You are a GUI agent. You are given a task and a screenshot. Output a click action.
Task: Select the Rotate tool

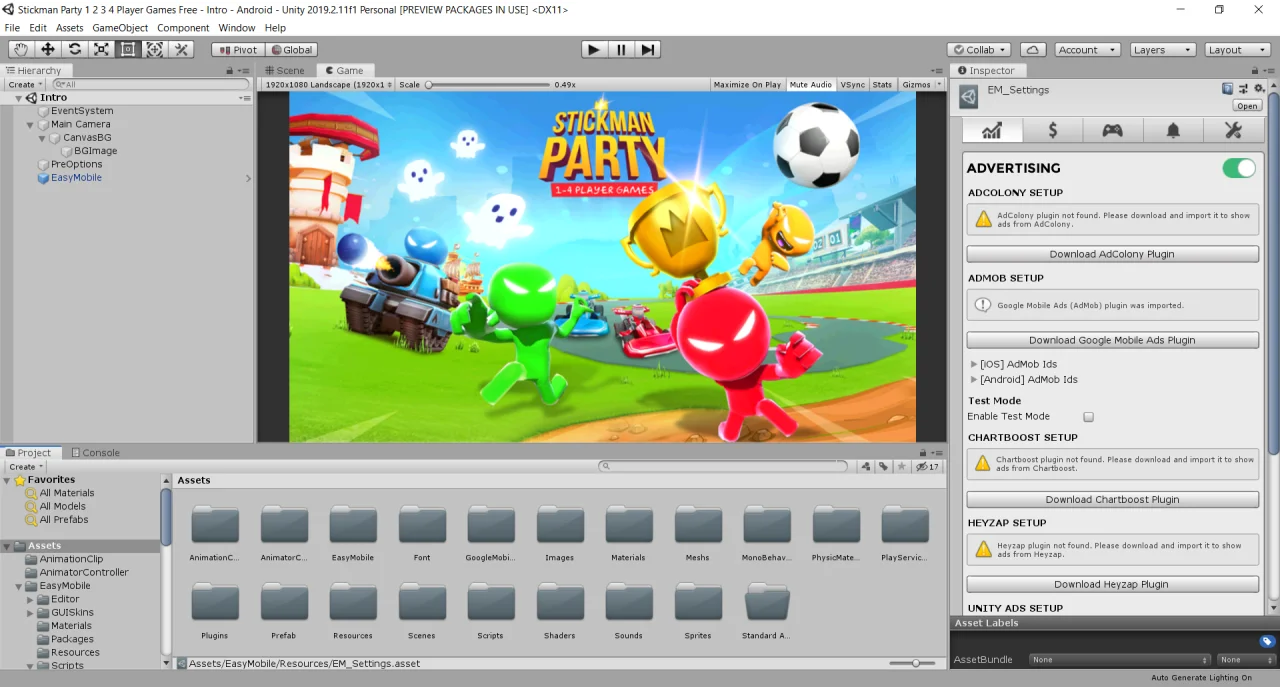pos(75,50)
